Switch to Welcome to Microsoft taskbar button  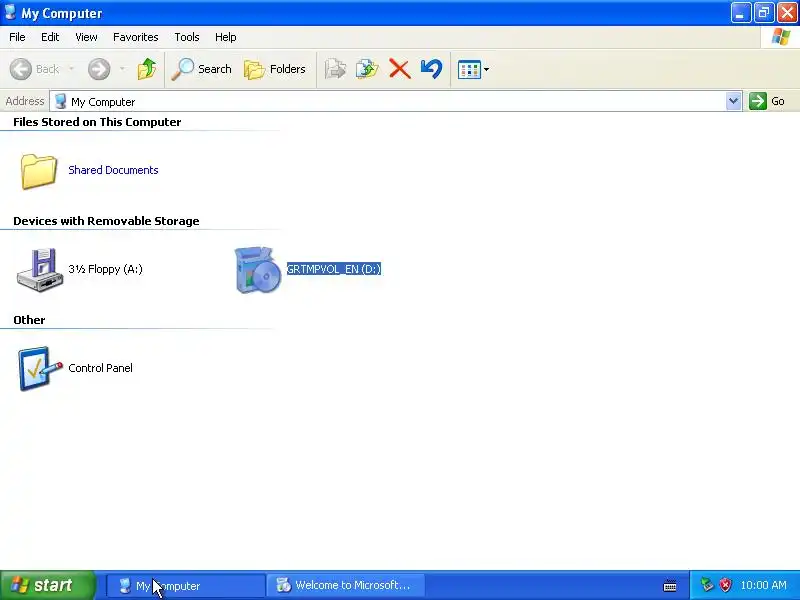[x=346, y=586]
